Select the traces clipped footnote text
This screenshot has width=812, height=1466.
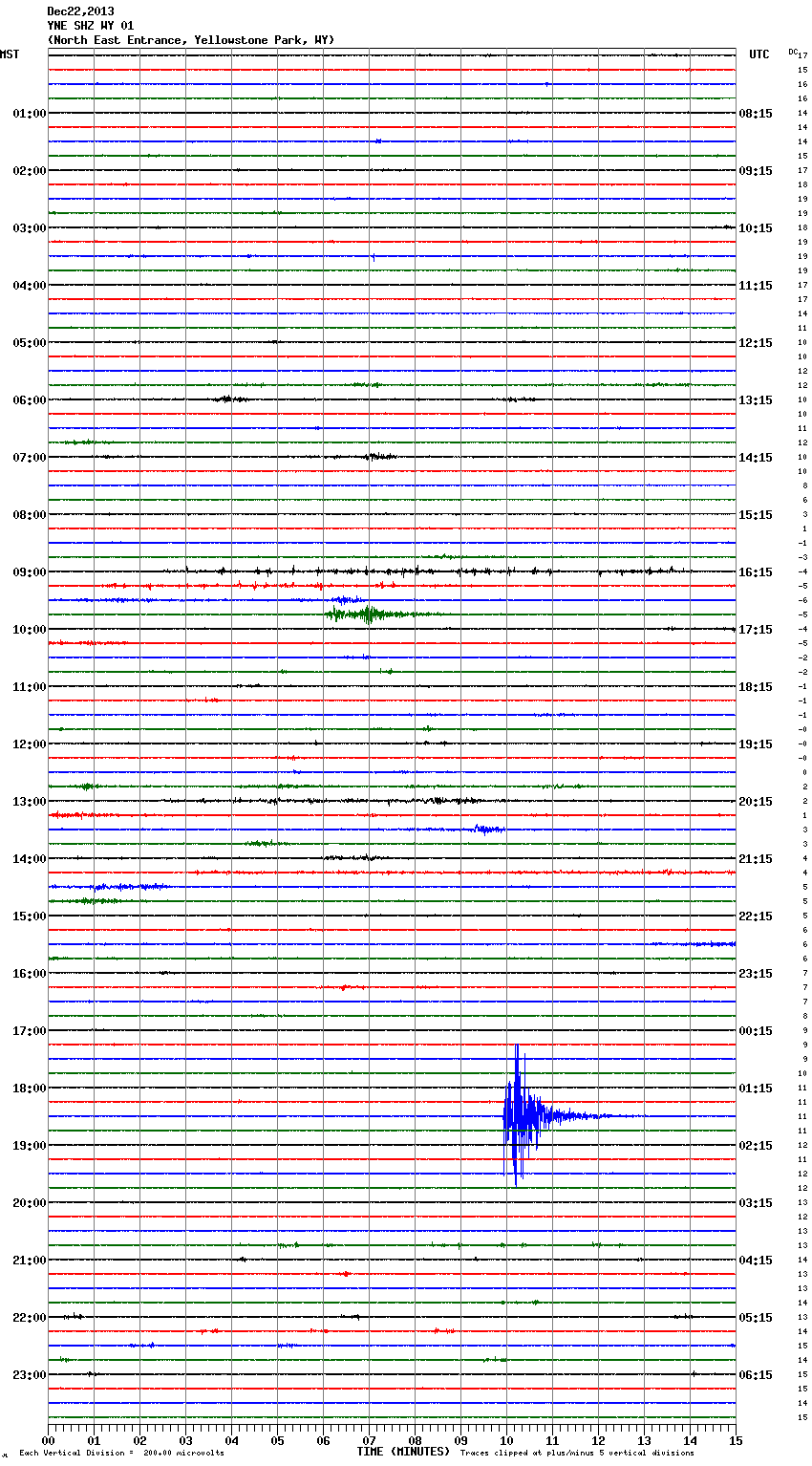(x=577, y=1454)
